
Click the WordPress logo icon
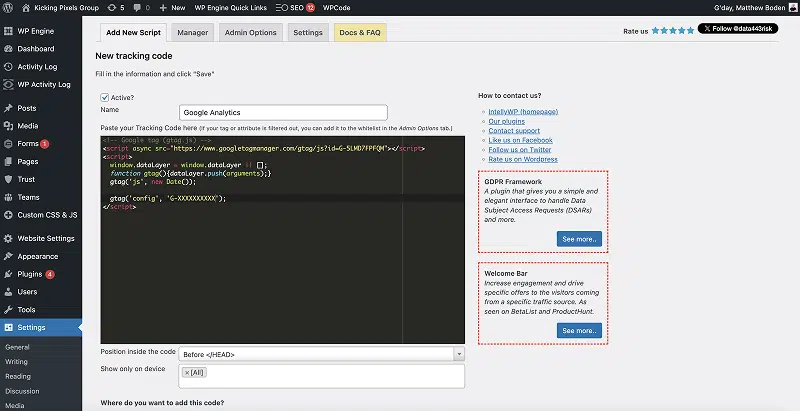click(x=8, y=8)
